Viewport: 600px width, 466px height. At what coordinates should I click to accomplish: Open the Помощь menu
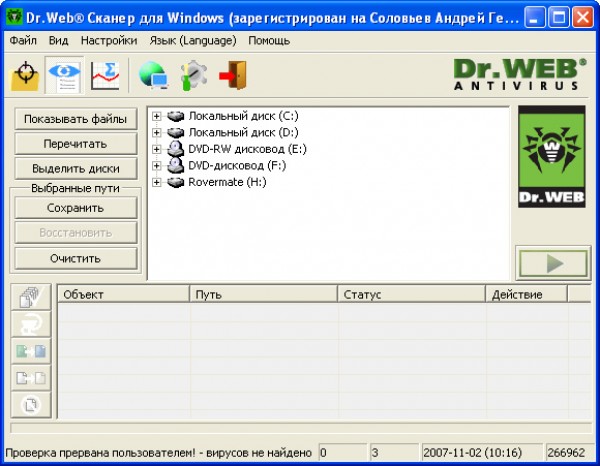point(269,41)
